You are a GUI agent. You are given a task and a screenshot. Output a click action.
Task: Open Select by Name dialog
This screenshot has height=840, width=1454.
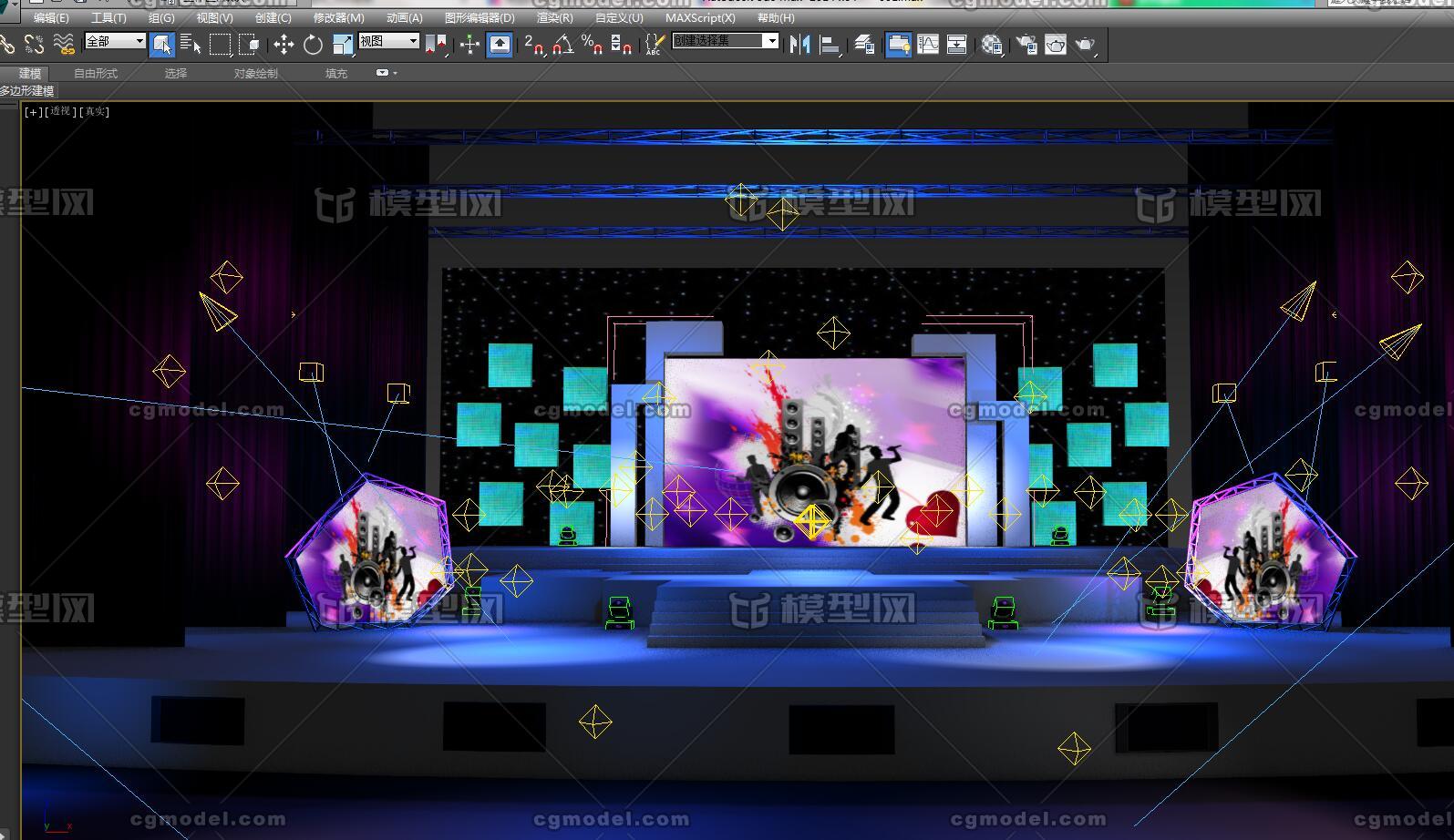coord(191,44)
